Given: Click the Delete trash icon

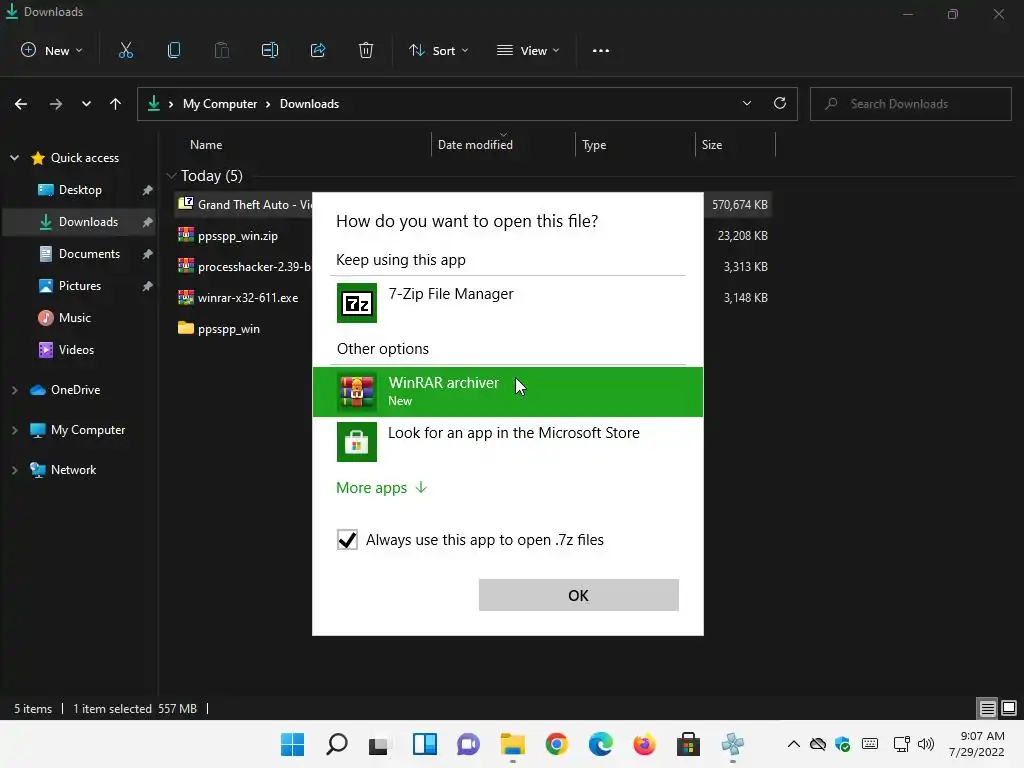Looking at the screenshot, I should [366, 50].
